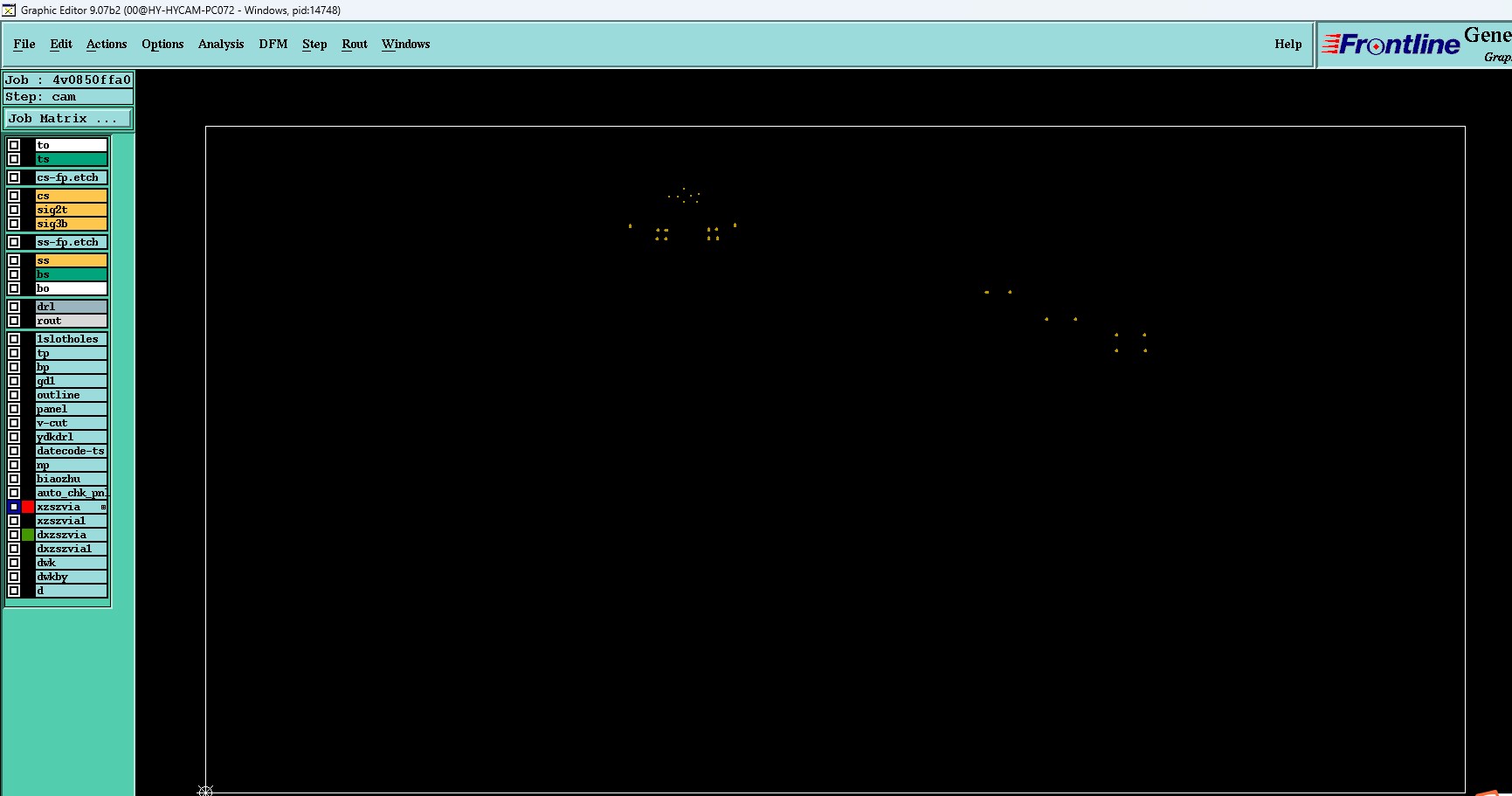Select the datecode-ts layer name
Viewport: 1512px width, 796px height.
pyautogui.click(x=72, y=451)
